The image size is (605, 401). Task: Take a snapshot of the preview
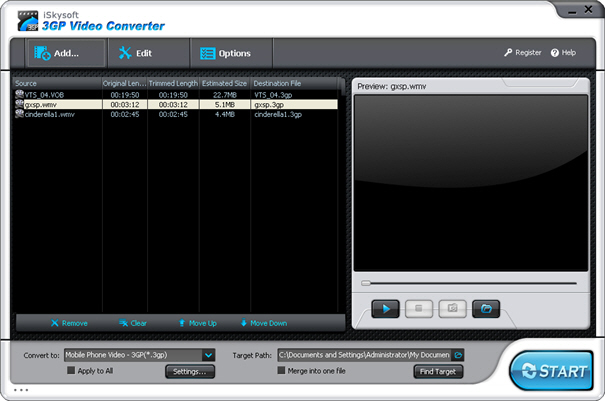pos(452,309)
